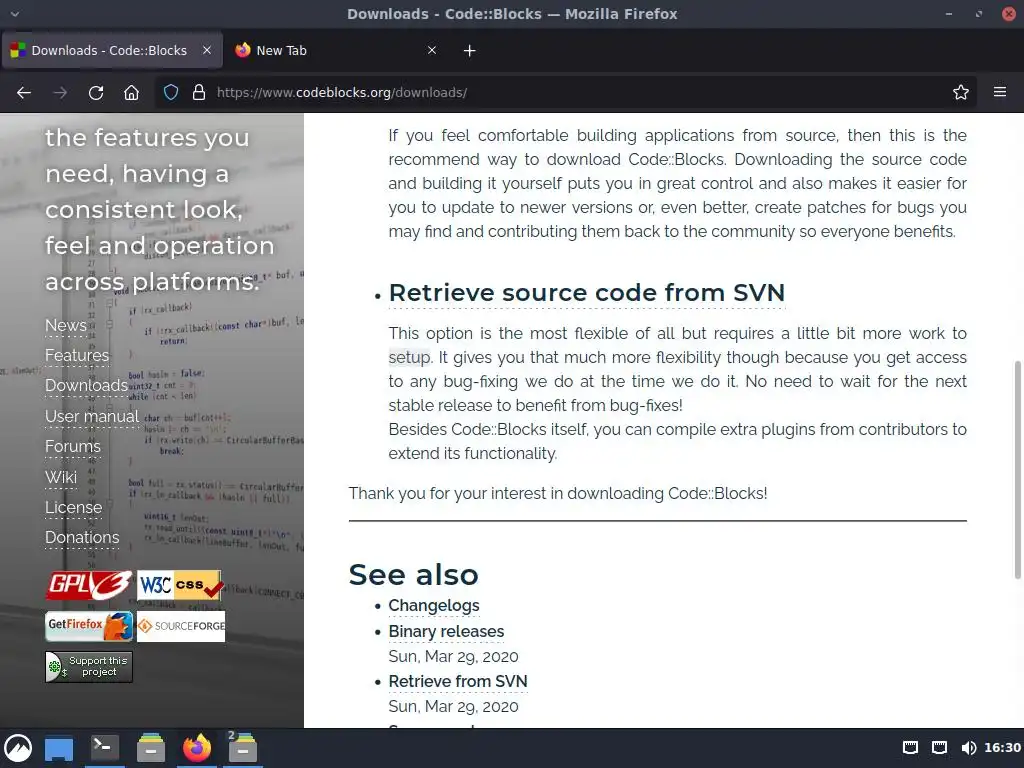Close the New Tab tab

(x=432, y=50)
